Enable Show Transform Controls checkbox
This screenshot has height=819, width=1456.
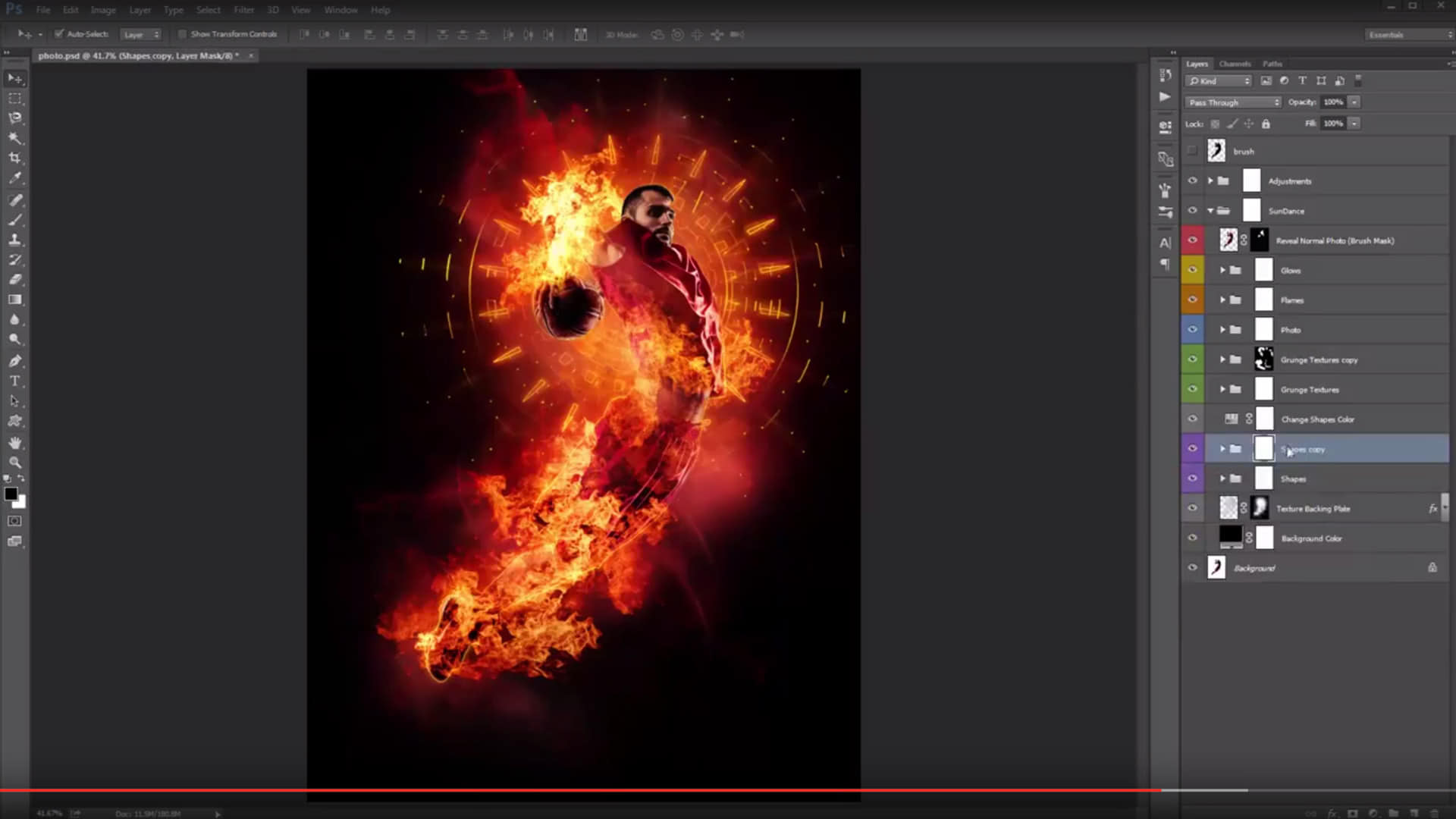pos(182,34)
